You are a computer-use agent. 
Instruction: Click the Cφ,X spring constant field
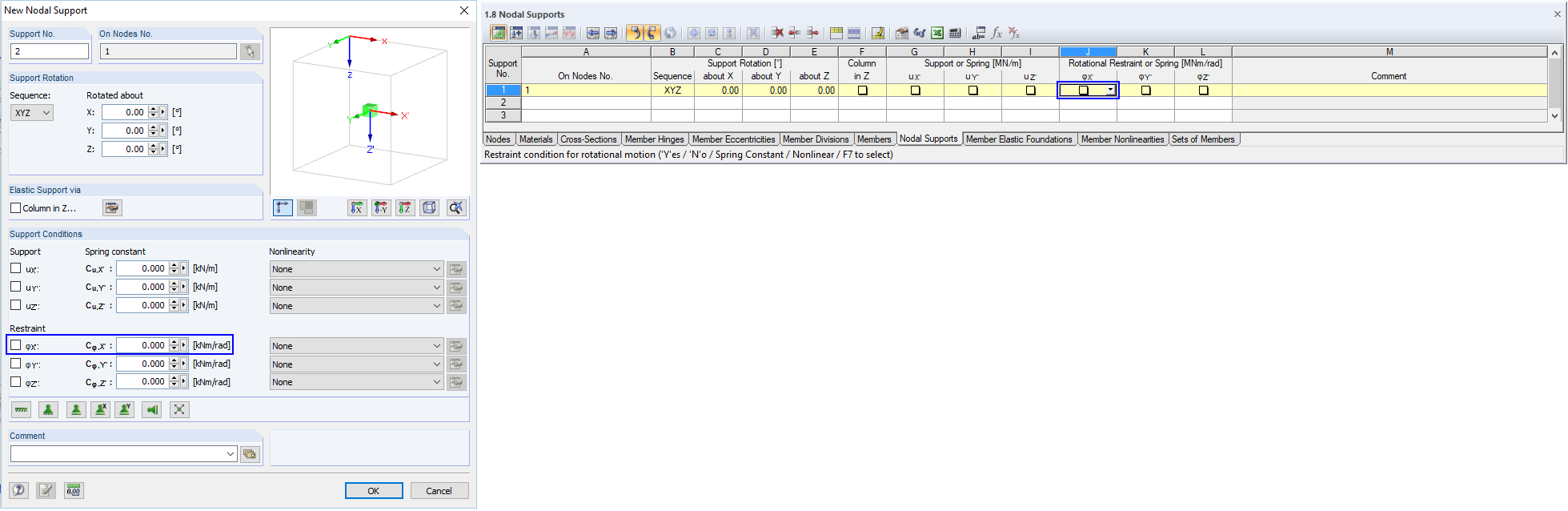pos(142,346)
